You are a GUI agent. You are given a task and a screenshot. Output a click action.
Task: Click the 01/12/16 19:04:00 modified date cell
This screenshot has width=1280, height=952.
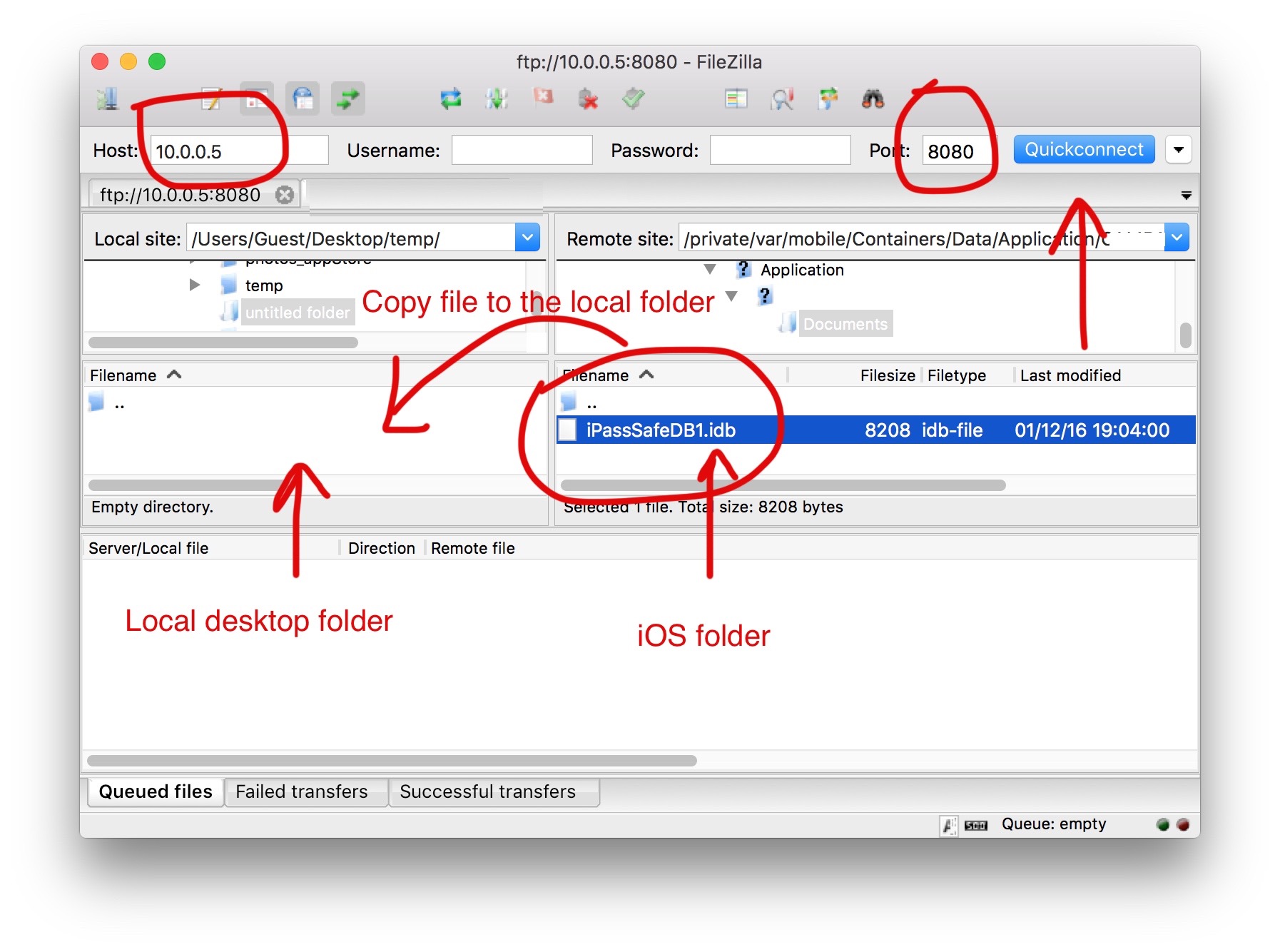(x=1092, y=430)
